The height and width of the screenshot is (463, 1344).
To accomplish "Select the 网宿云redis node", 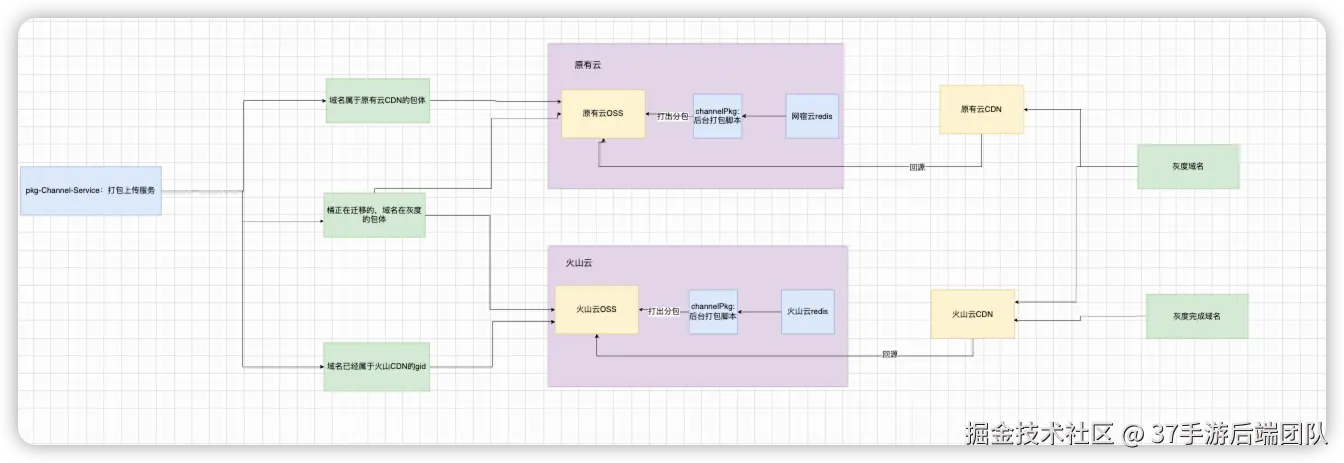I will pyautogui.click(x=812, y=116).
